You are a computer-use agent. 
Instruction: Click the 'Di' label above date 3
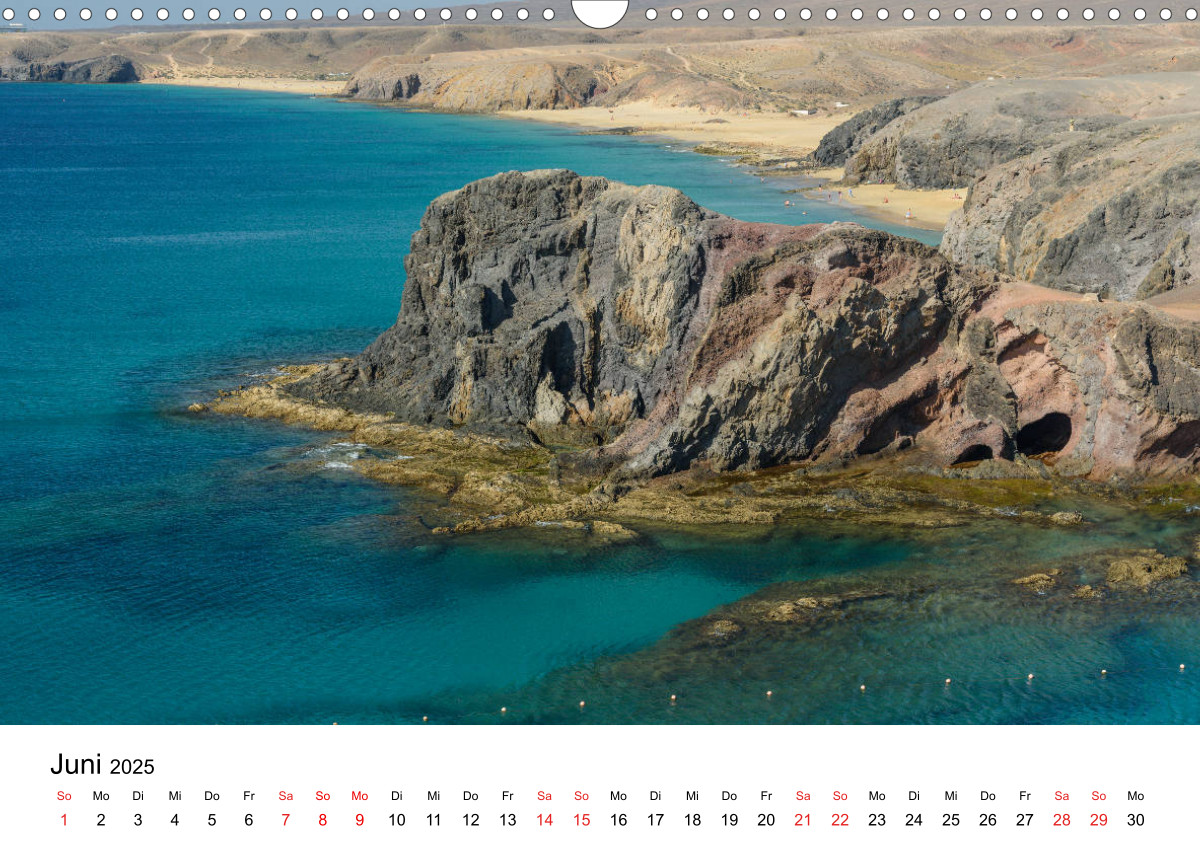tap(138, 796)
